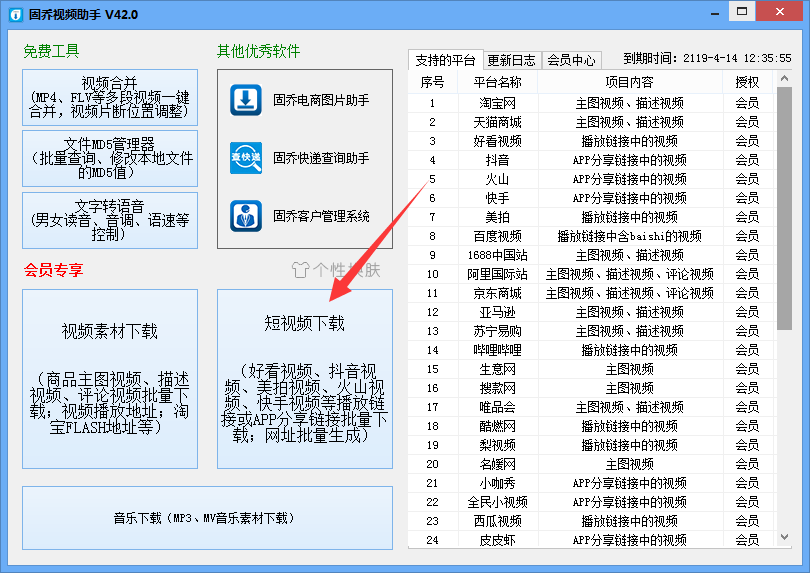Click the scrollbar down arrow
This screenshot has height=573, width=810.
(x=784, y=537)
